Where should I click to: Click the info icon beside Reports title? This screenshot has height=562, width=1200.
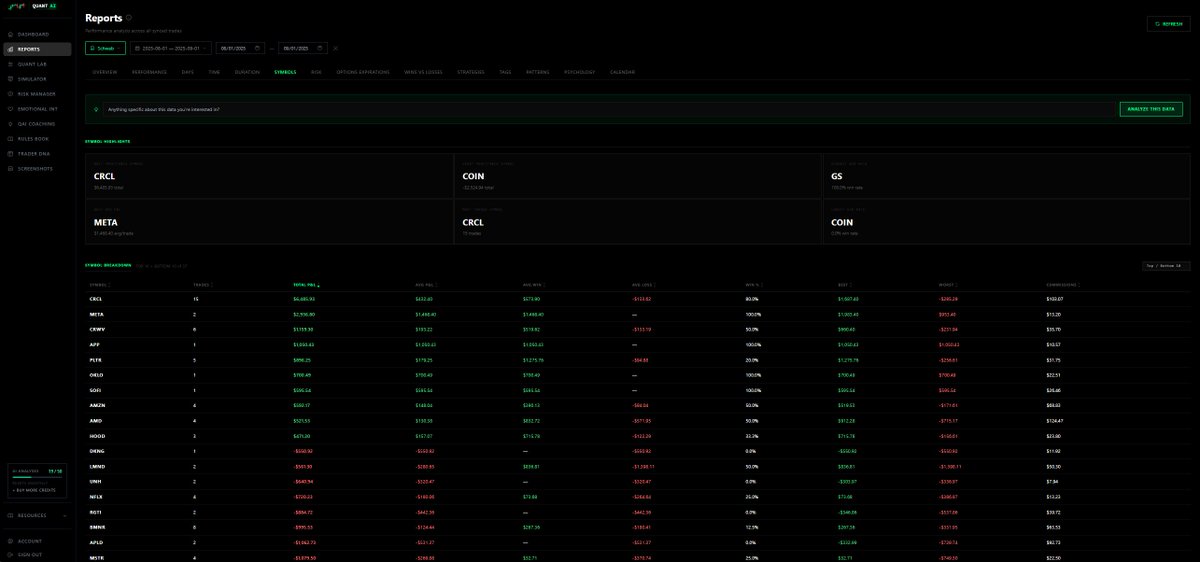click(129, 18)
